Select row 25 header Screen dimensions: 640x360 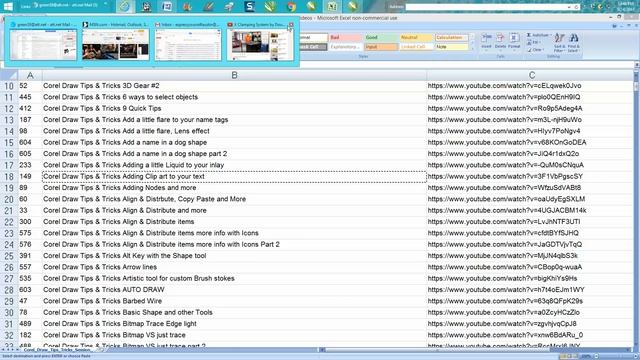point(9,256)
